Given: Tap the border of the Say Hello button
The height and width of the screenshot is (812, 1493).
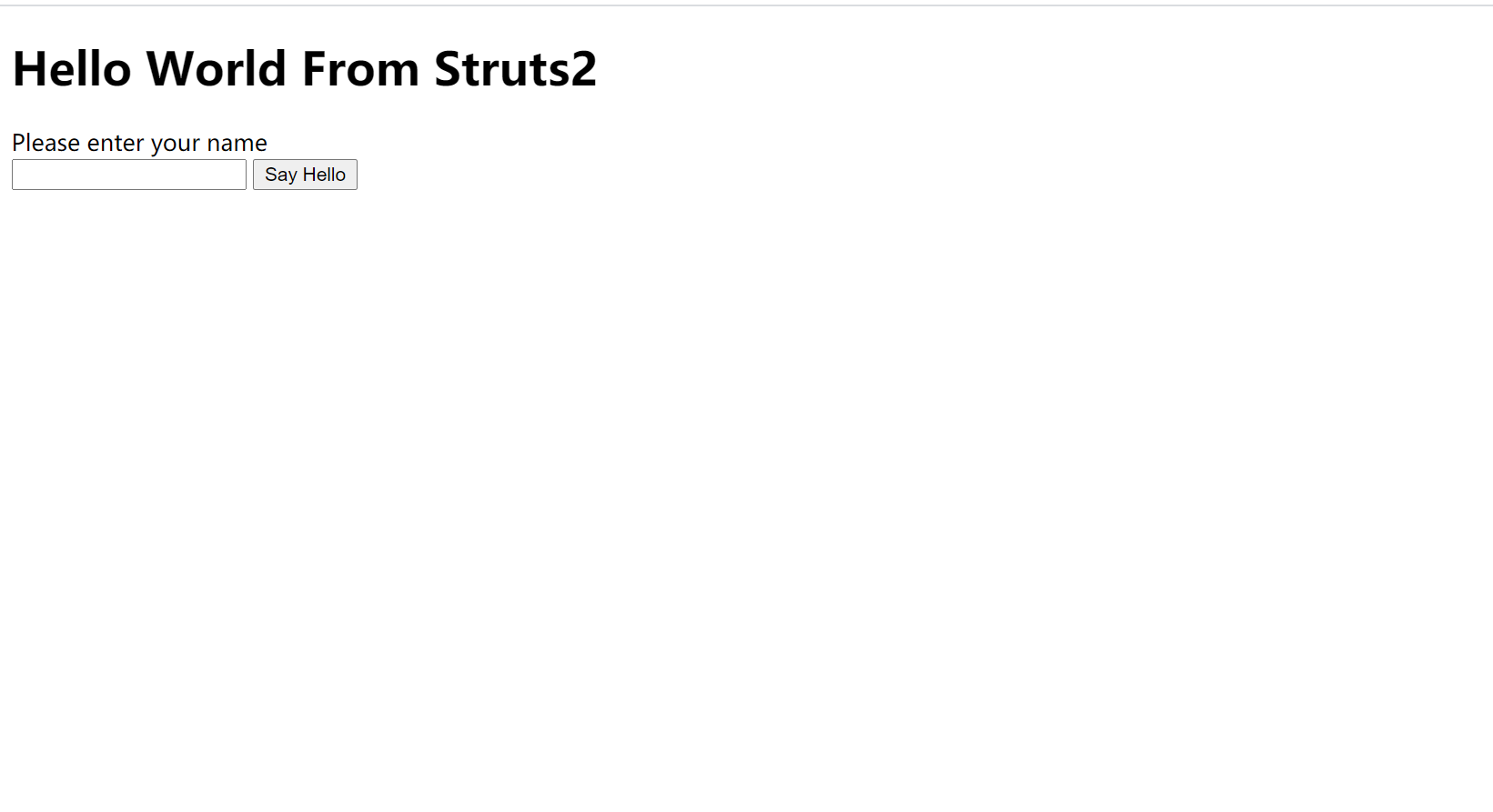Looking at the screenshot, I should [305, 161].
